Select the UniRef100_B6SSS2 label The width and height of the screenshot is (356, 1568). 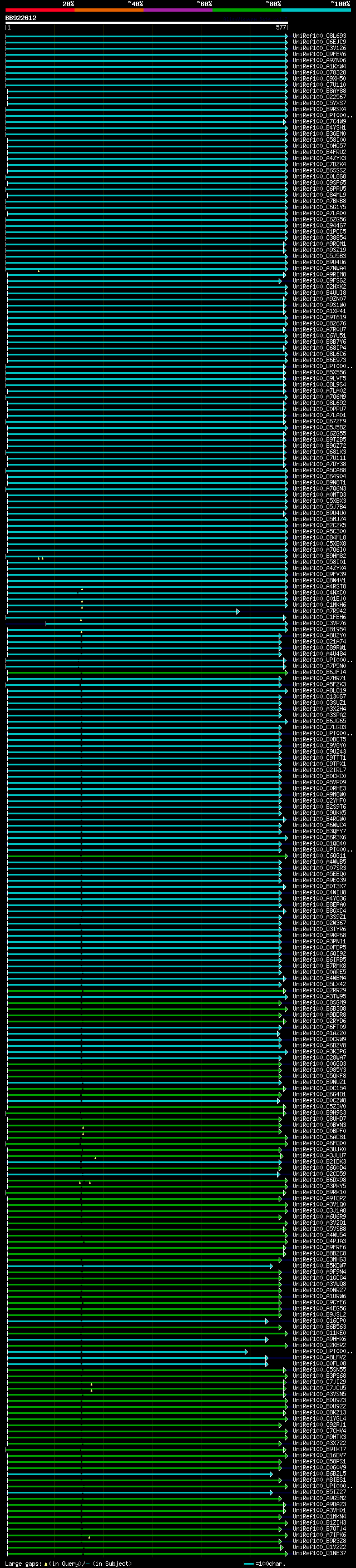coord(319,170)
